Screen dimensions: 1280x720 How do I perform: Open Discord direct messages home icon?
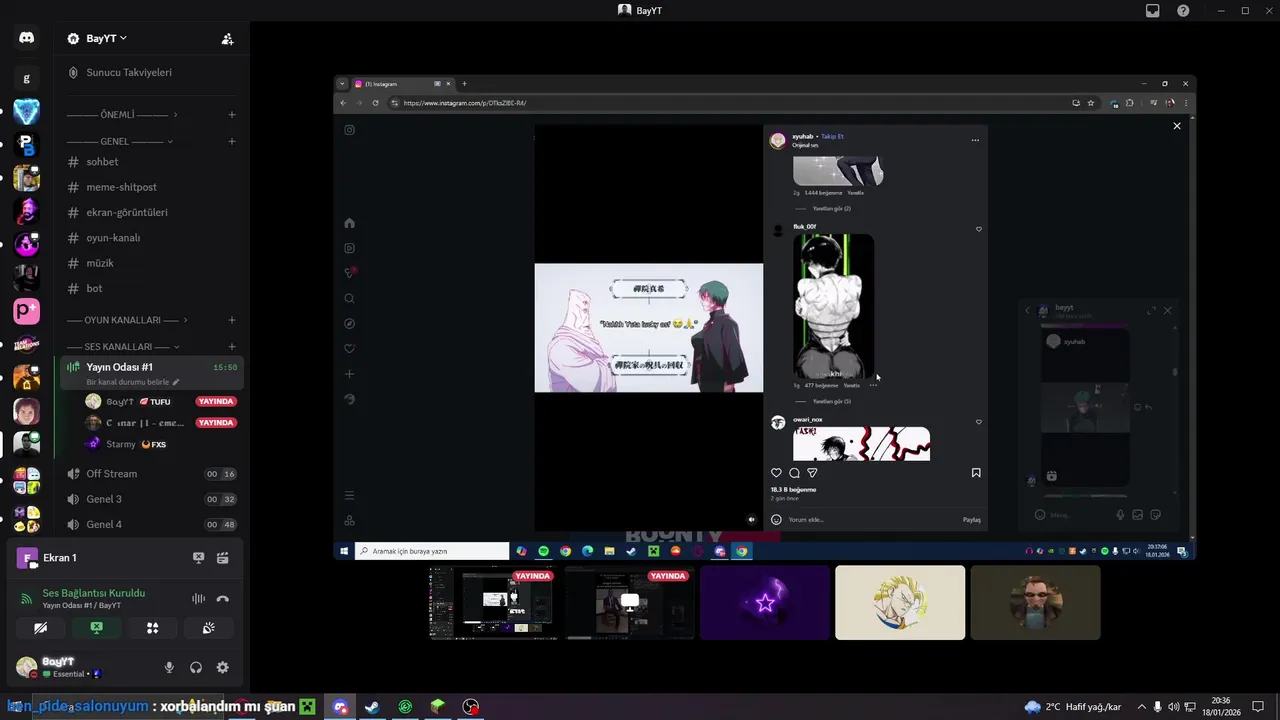point(26,38)
